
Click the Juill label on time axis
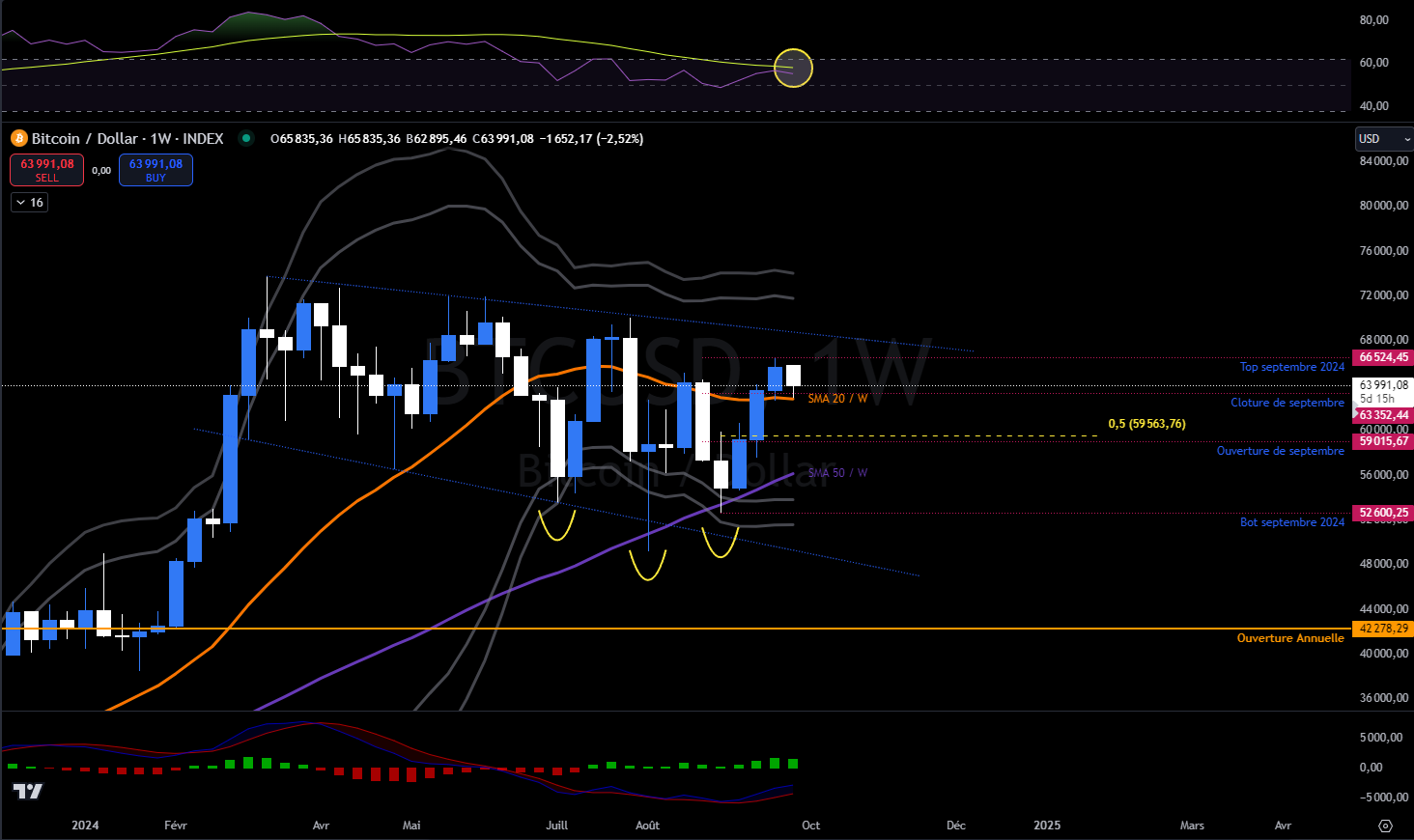click(556, 826)
